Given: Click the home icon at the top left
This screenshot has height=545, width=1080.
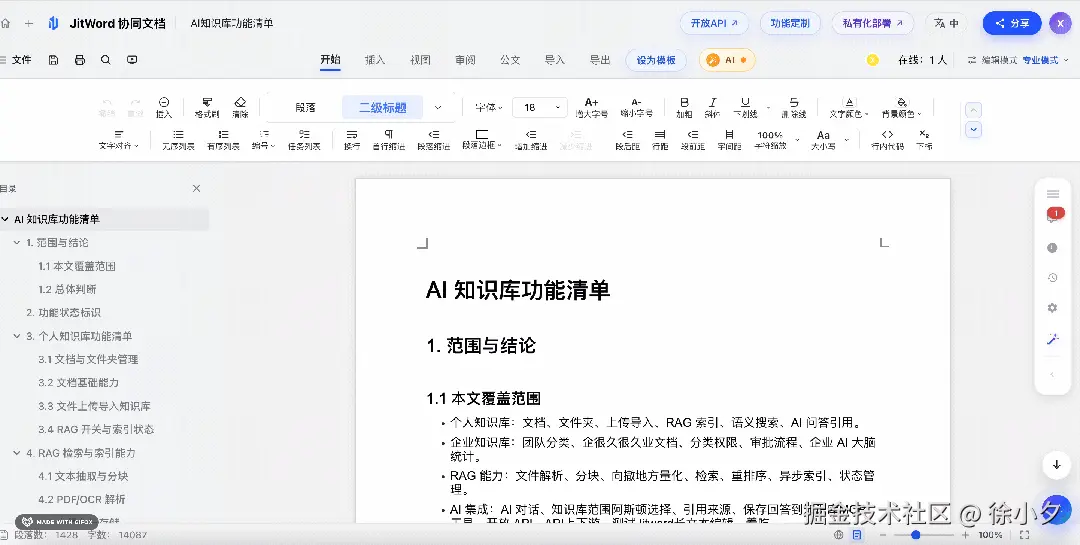Looking at the screenshot, I should 6,23.
